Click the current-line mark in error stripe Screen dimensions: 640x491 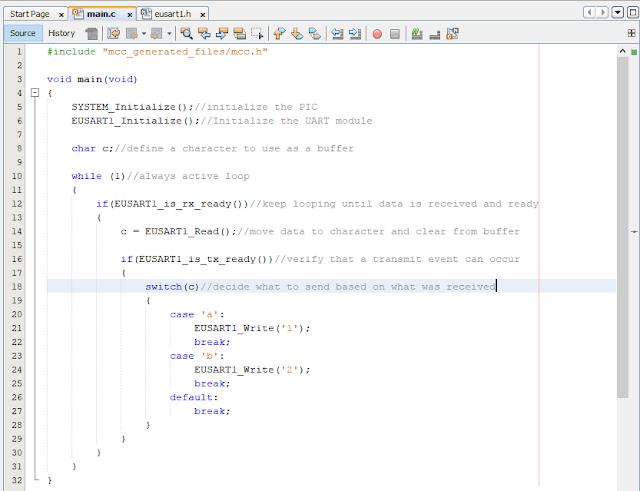coord(634,231)
